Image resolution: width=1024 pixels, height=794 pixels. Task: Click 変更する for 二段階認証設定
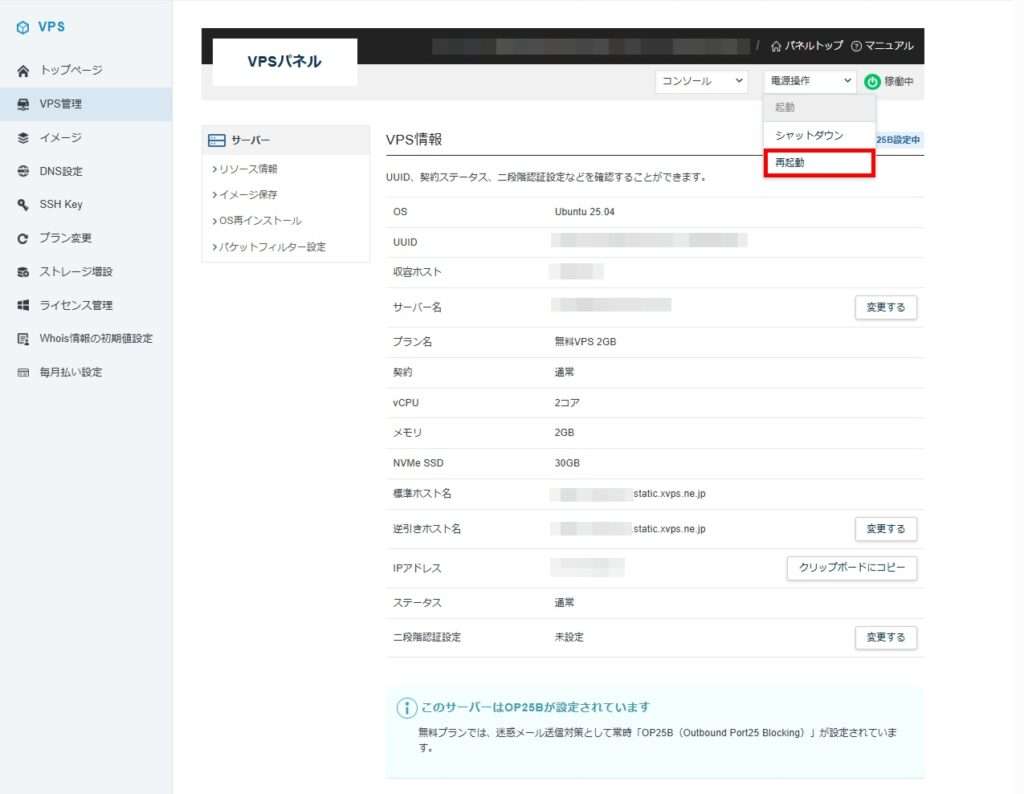point(885,637)
